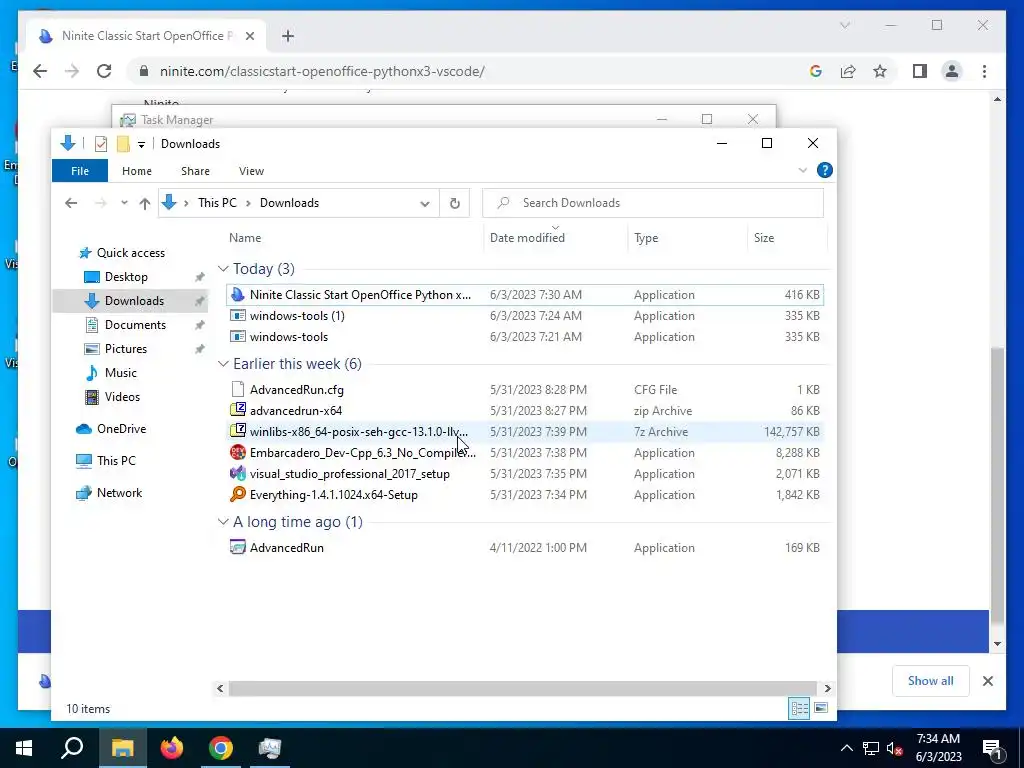
Task: Click the Properties quick access toolbar icon
Action: tap(101, 144)
